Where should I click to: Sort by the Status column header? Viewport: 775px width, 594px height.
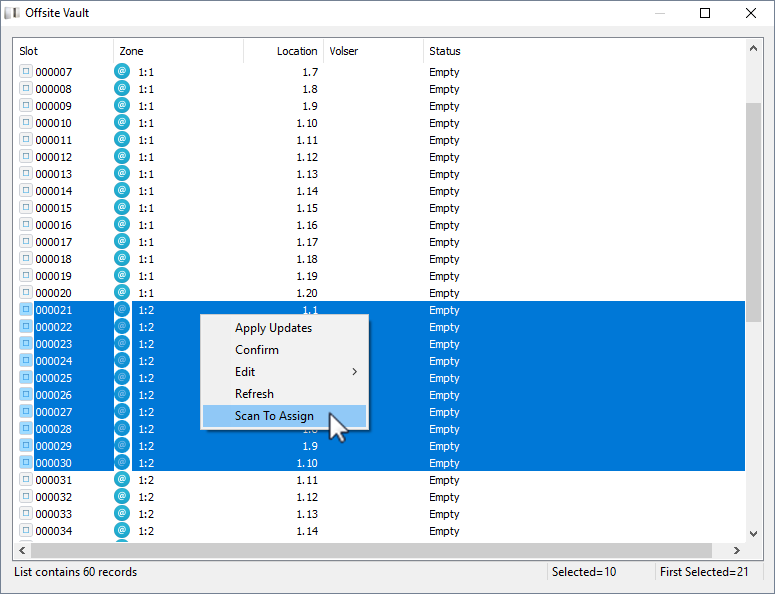pos(444,51)
